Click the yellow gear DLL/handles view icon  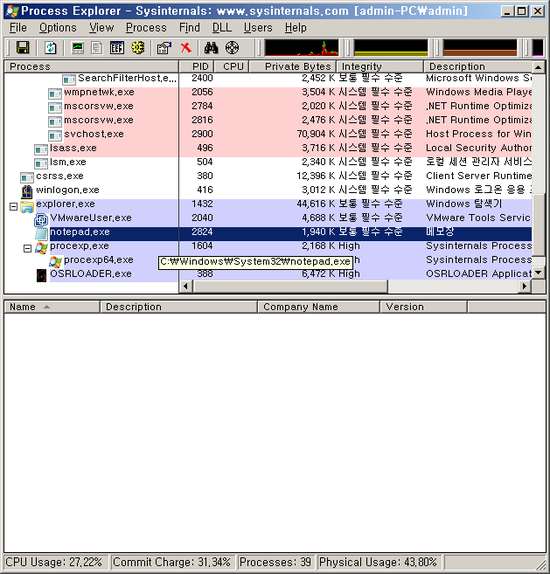(138, 48)
